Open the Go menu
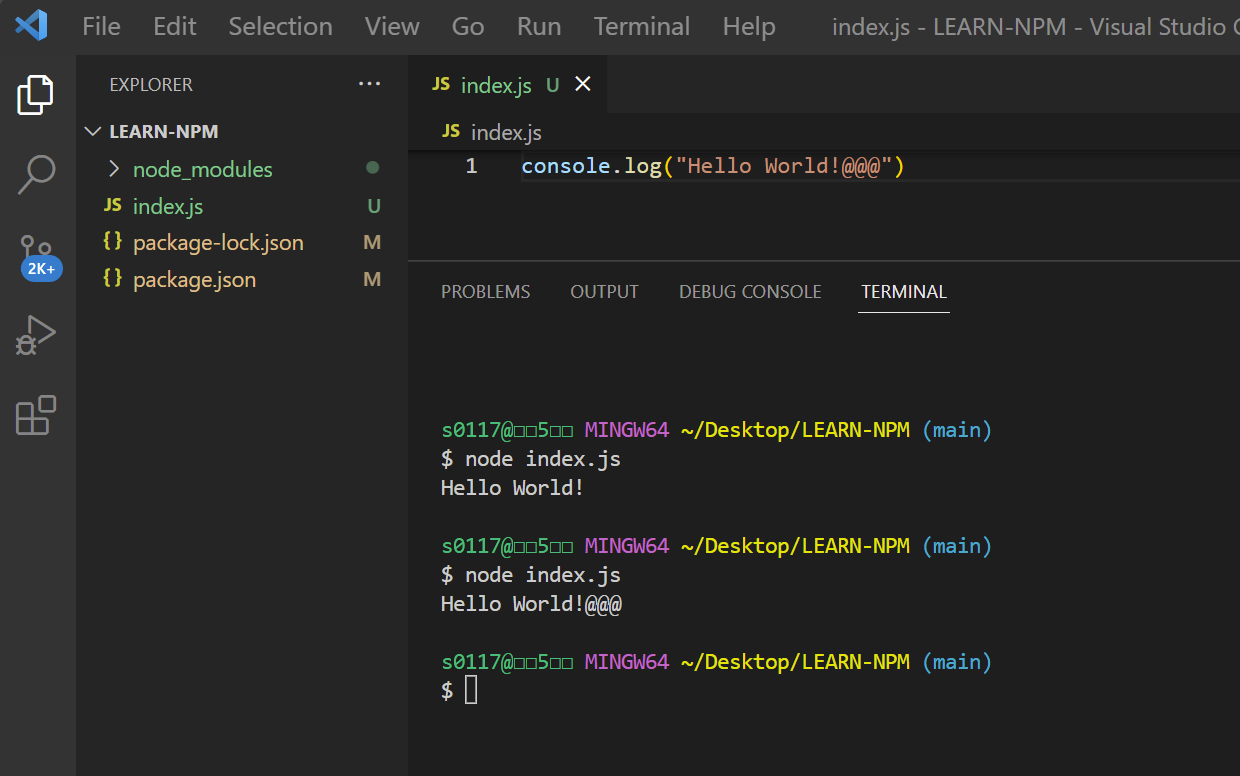The image size is (1240, 776). pos(468,26)
